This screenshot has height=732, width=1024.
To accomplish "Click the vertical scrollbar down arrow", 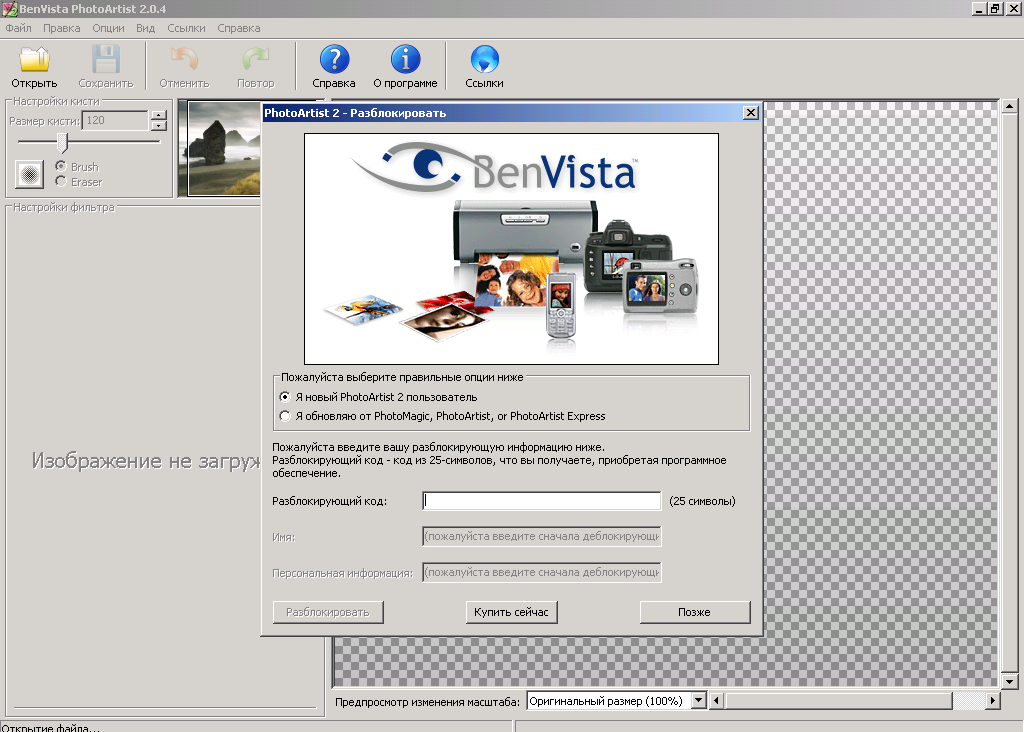I will pyautogui.click(x=1009, y=682).
